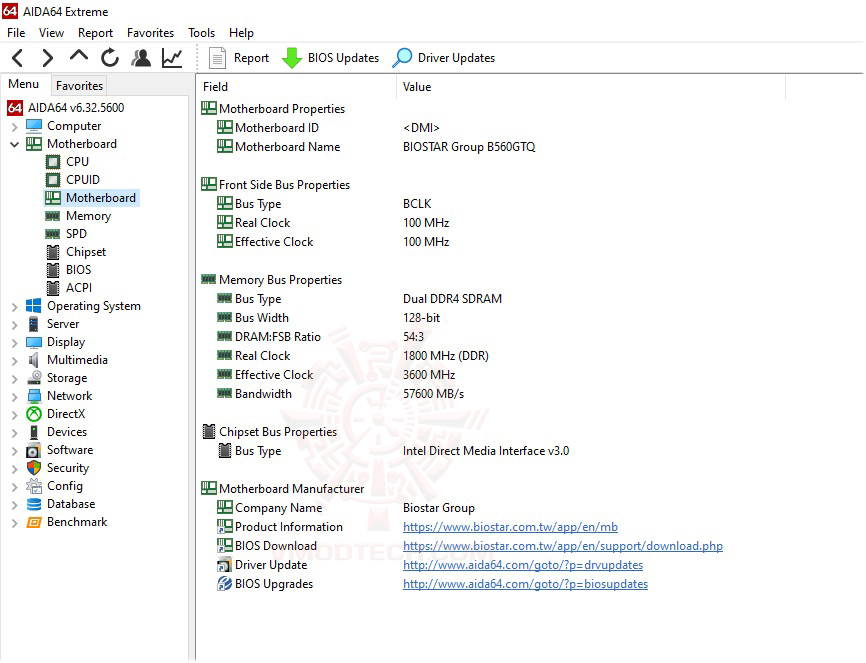This screenshot has width=866, height=663.
Task: Click the Database icon in tree
Action: 34,504
